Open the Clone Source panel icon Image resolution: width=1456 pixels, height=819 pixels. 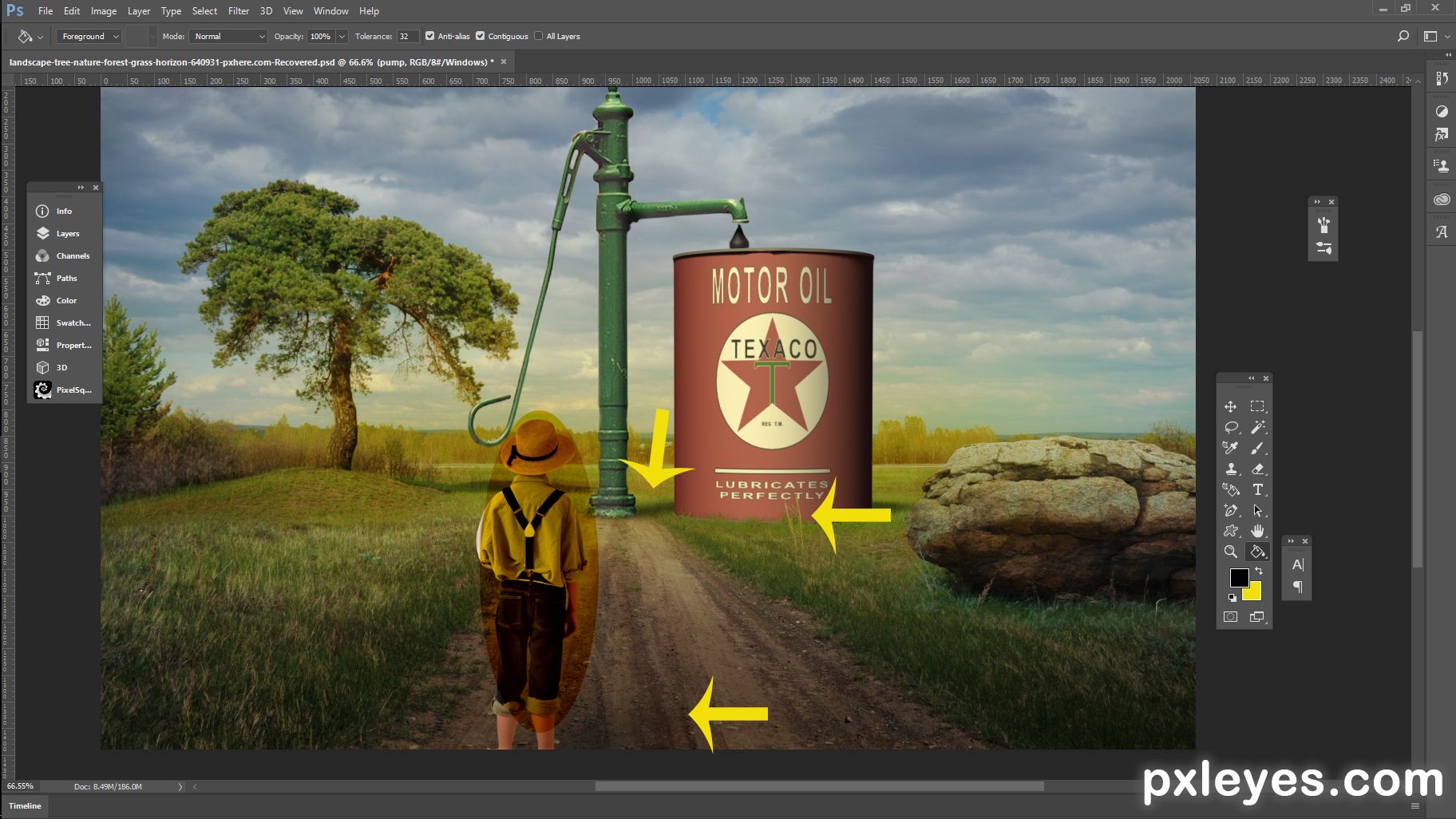click(x=1442, y=166)
